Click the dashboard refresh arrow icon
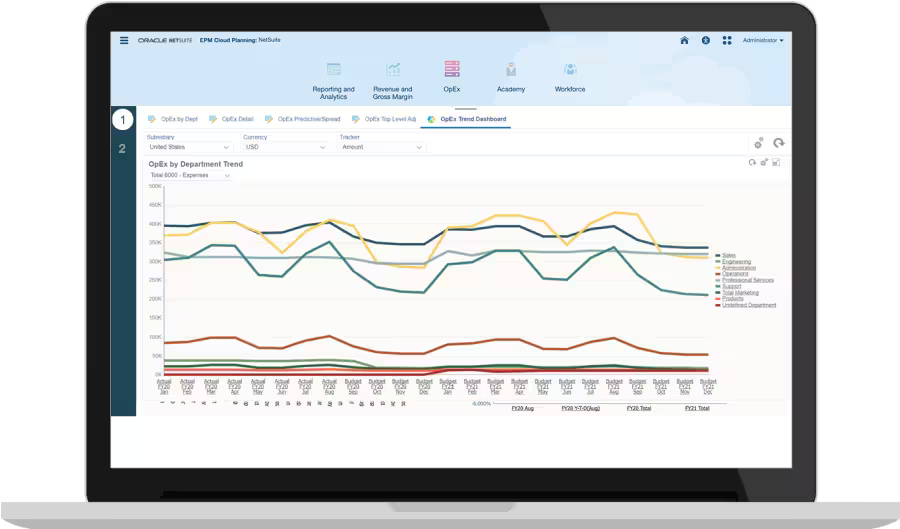Screen dimensions: 900x529 click(x=779, y=144)
